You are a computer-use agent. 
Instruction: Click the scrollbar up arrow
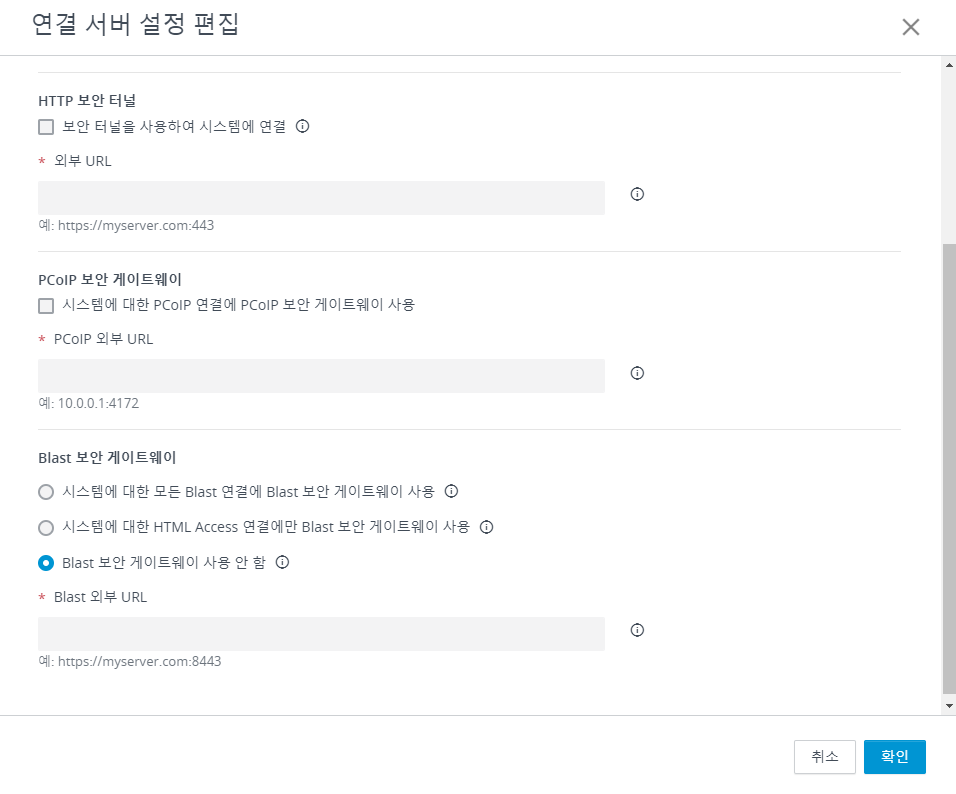(x=949, y=64)
